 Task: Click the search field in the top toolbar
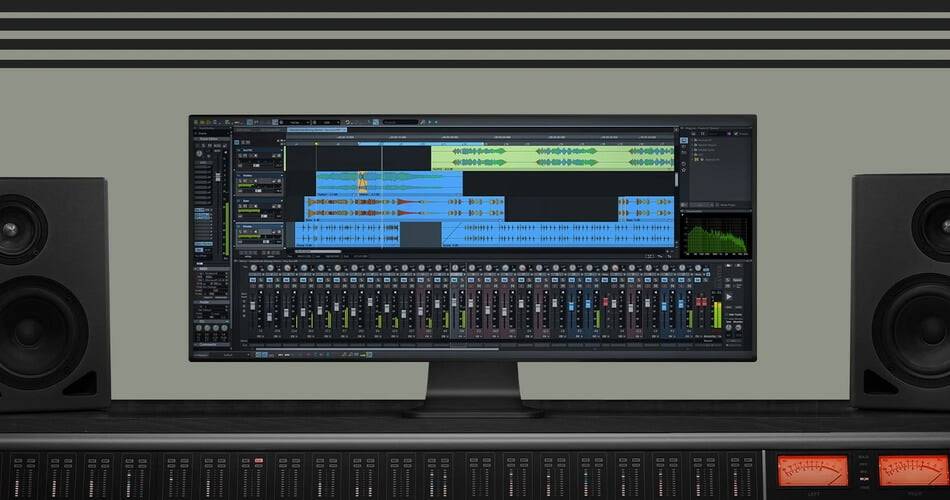[x=400, y=122]
